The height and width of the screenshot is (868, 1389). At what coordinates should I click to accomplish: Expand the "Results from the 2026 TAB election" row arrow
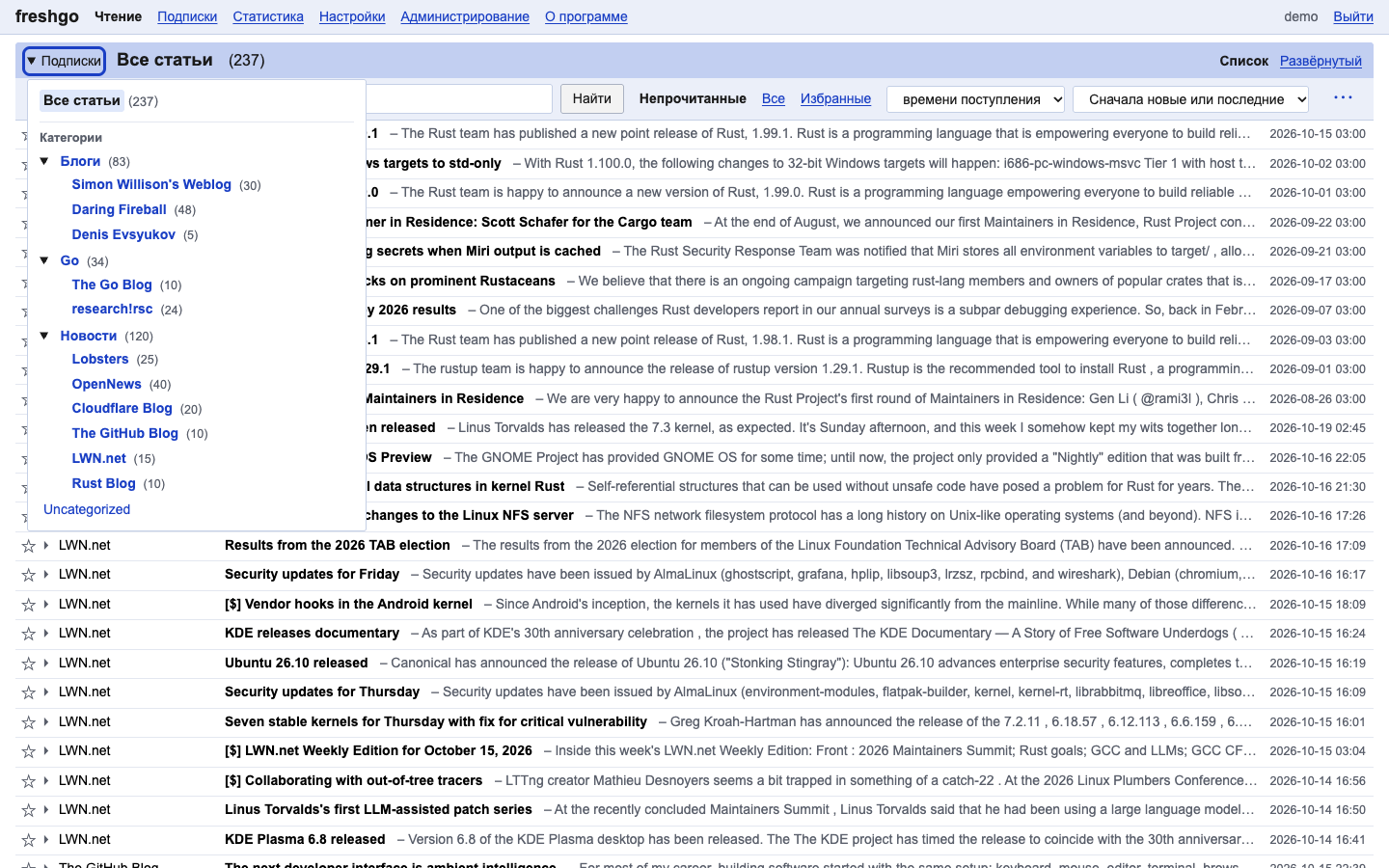pos(46,545)
